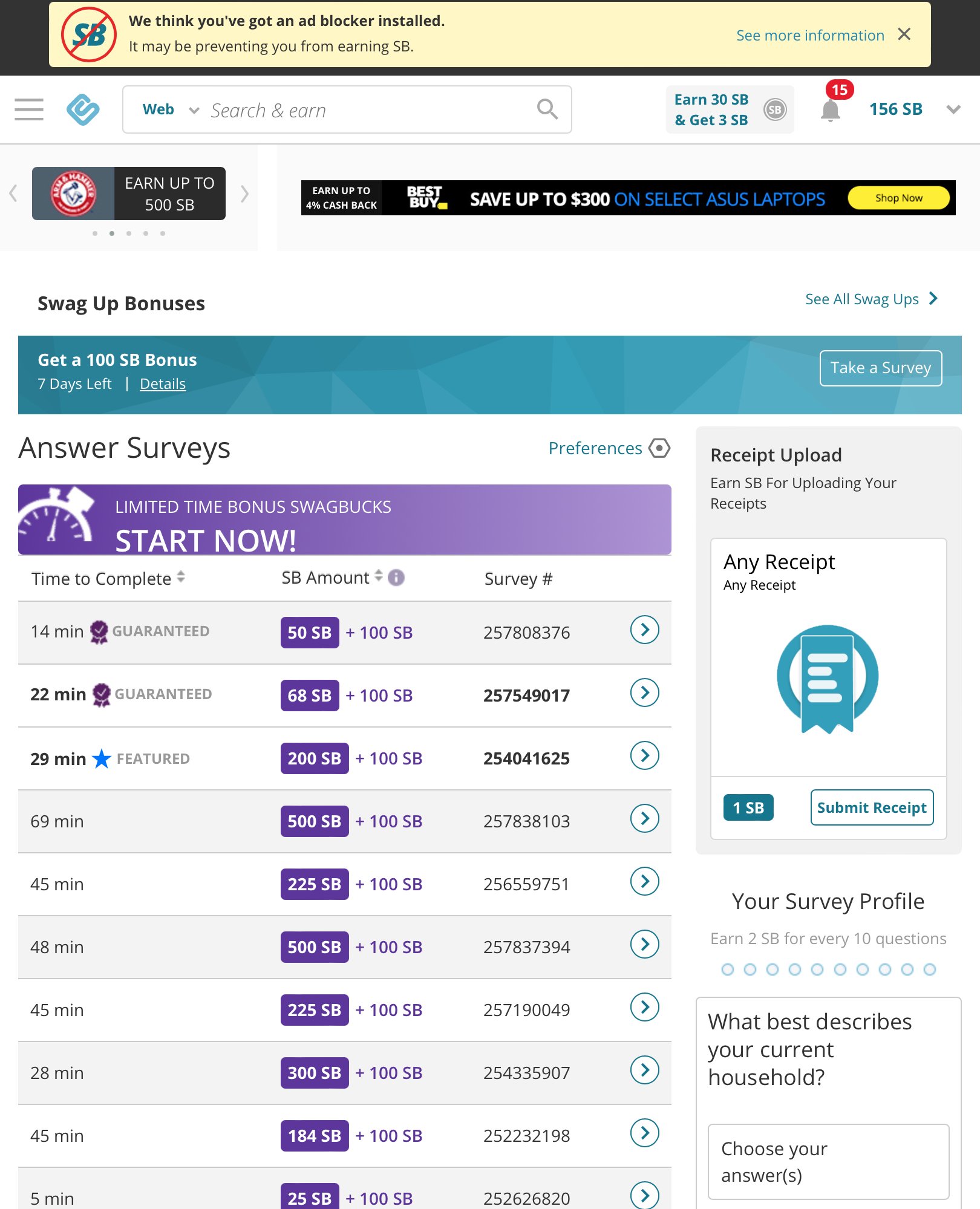
Task: Click the Take a Survey button
Action: coord(880,368)
